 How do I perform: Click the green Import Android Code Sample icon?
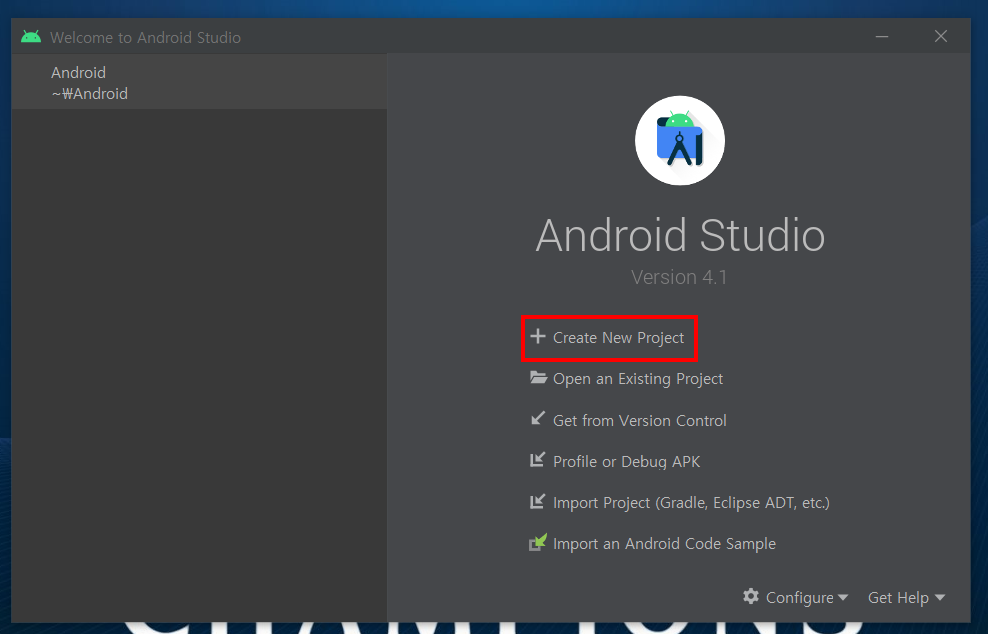537,542
